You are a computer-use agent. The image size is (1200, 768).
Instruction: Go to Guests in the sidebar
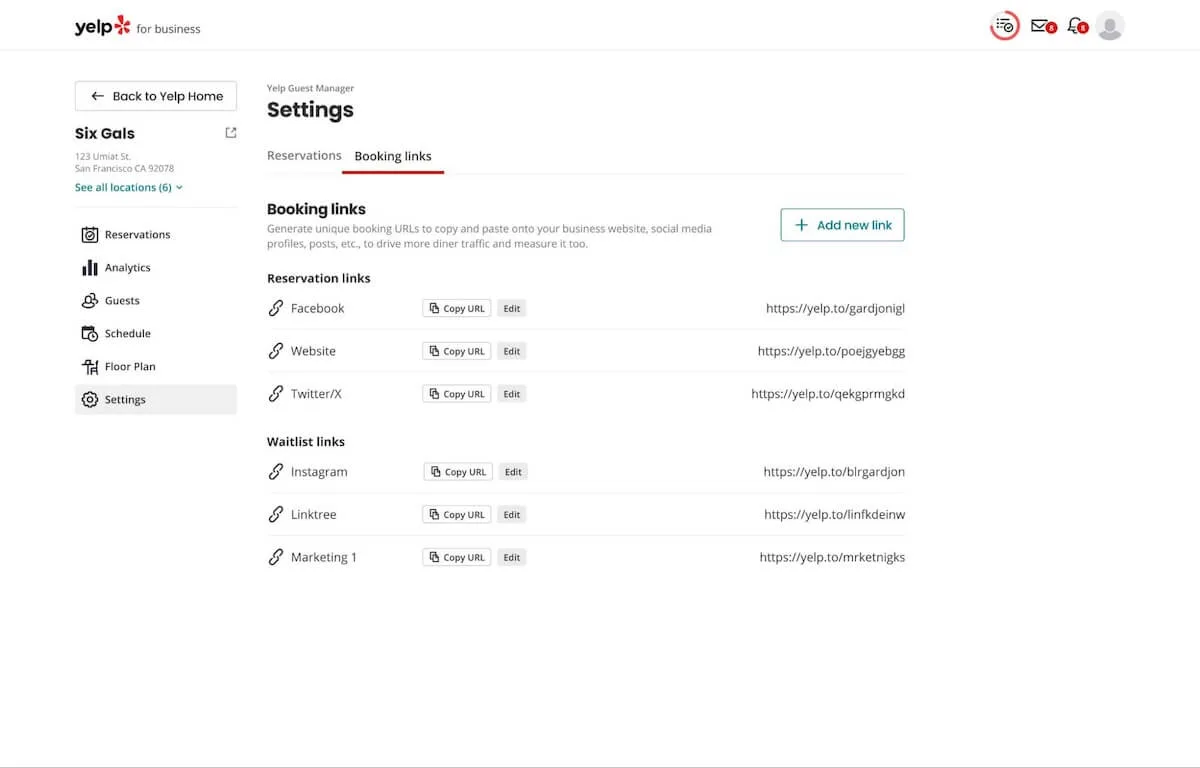pyautogui.click(x=156, y=301)
